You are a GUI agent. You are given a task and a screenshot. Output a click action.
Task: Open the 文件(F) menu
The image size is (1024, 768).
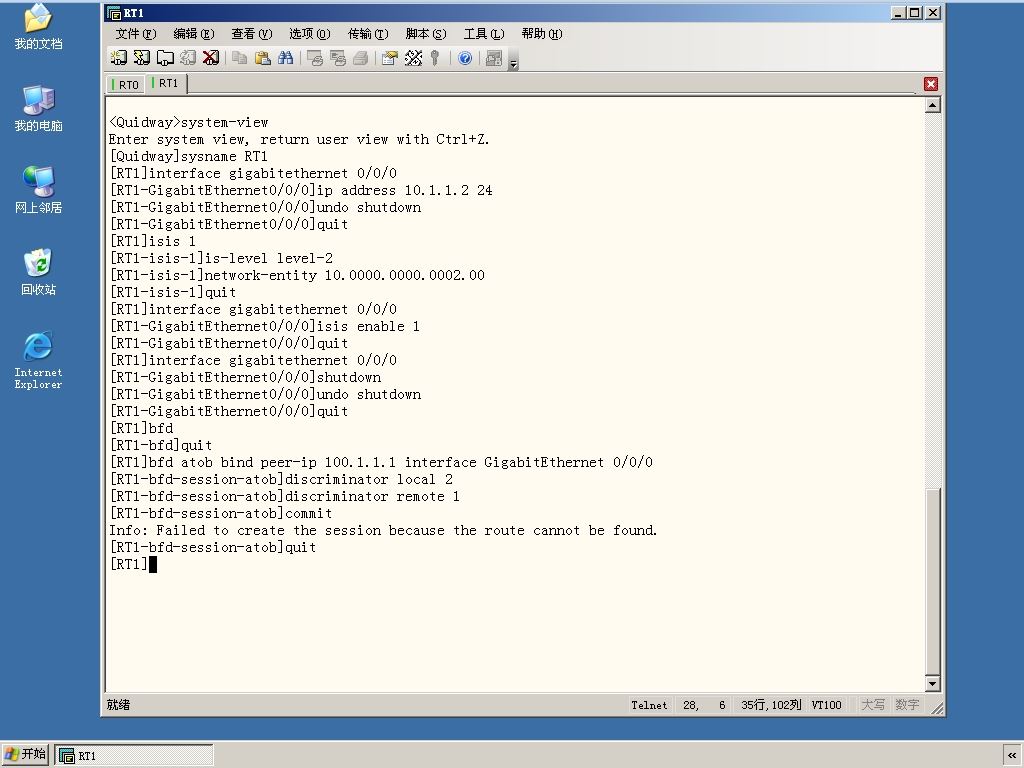pos(136,34)
